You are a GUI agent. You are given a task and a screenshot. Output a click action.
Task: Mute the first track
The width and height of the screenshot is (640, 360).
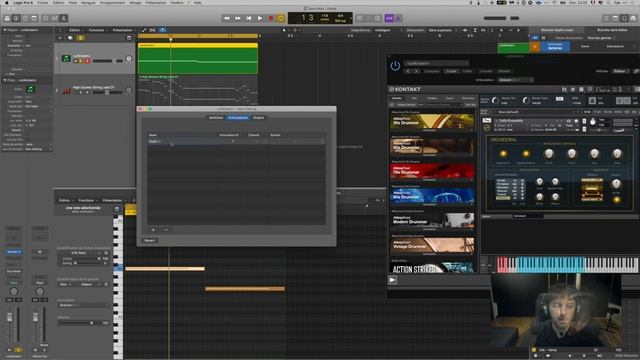[x=76, y=61]
